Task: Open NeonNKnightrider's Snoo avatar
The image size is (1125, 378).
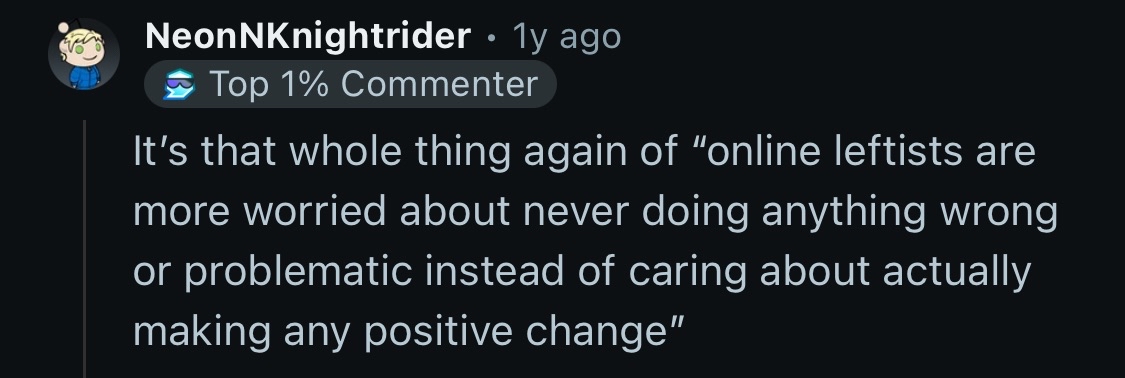Action: 84,55
